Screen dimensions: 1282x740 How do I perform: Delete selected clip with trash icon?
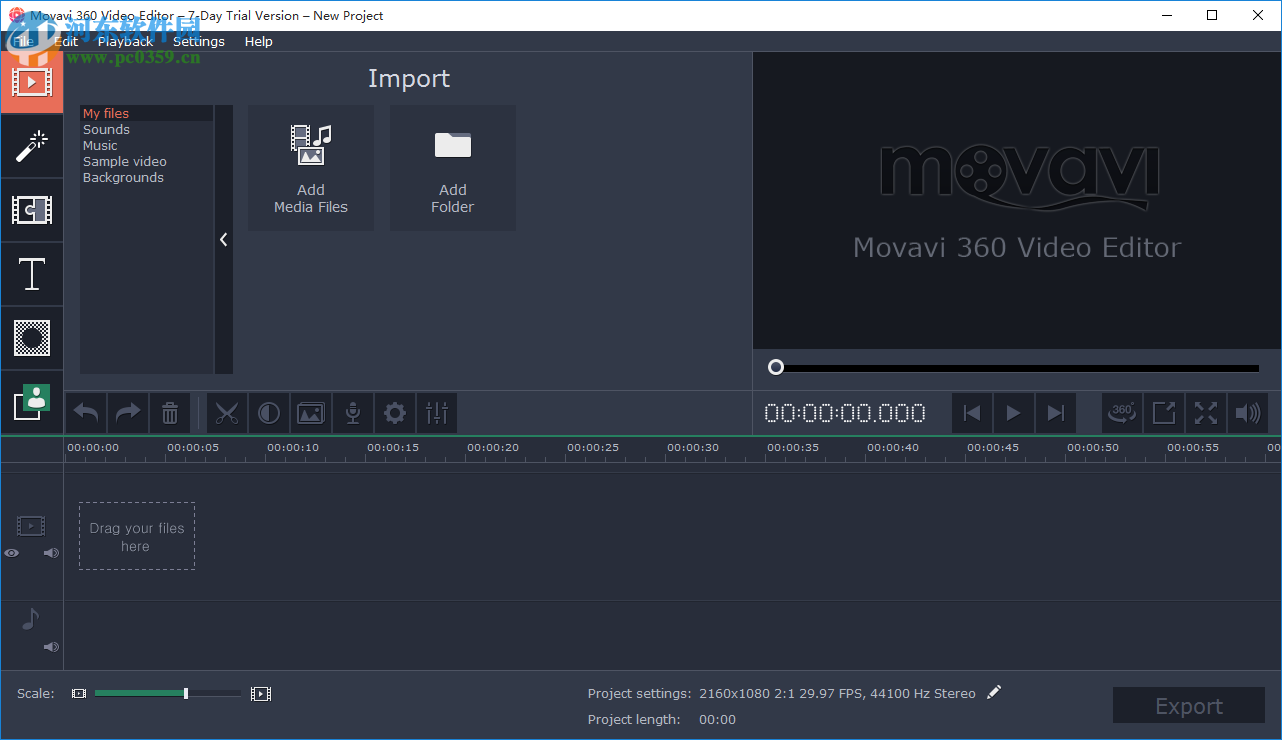pyautogui.click(x=169, y=413)
